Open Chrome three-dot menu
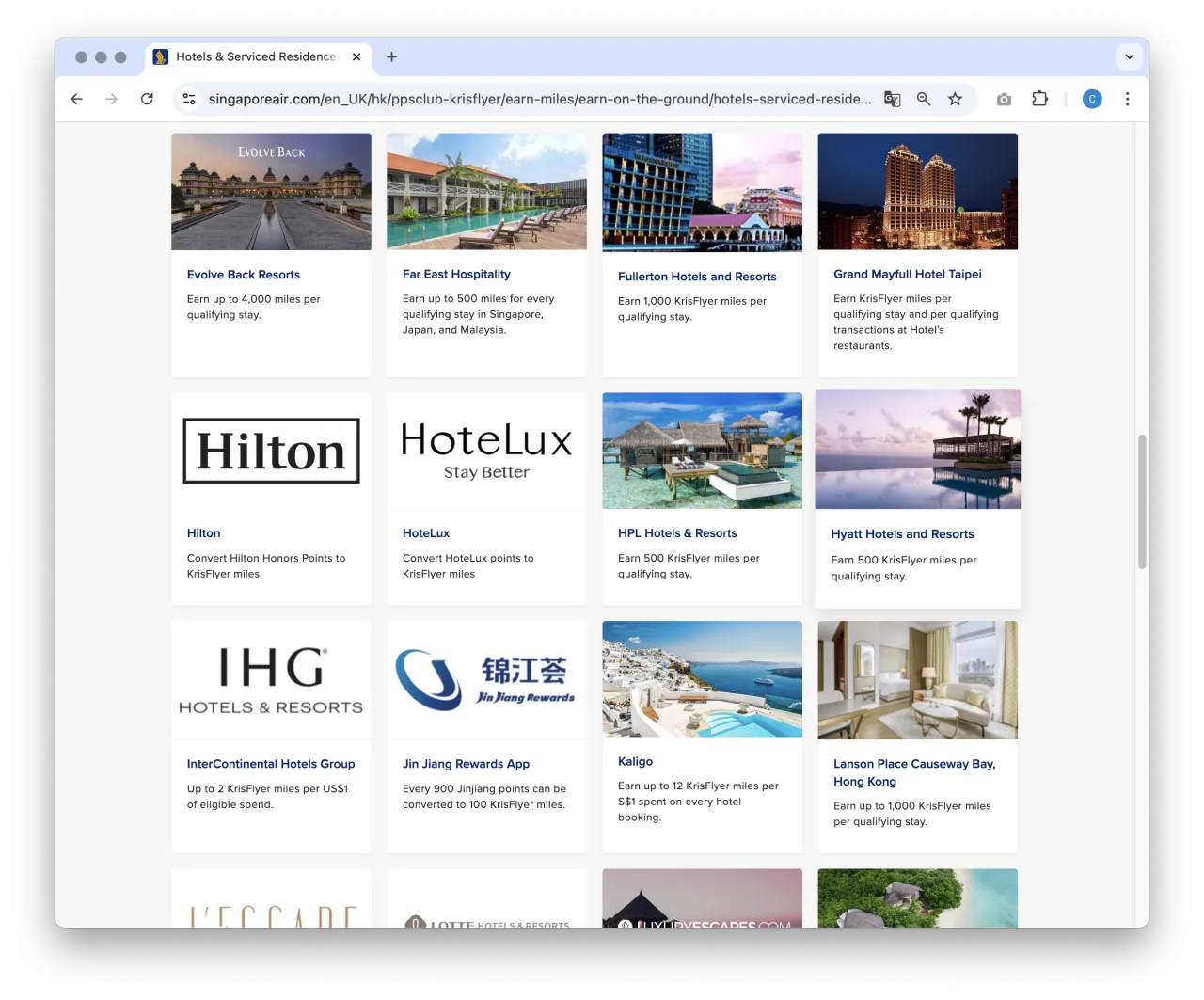1204x1000 pixels. click(1127, 99)
